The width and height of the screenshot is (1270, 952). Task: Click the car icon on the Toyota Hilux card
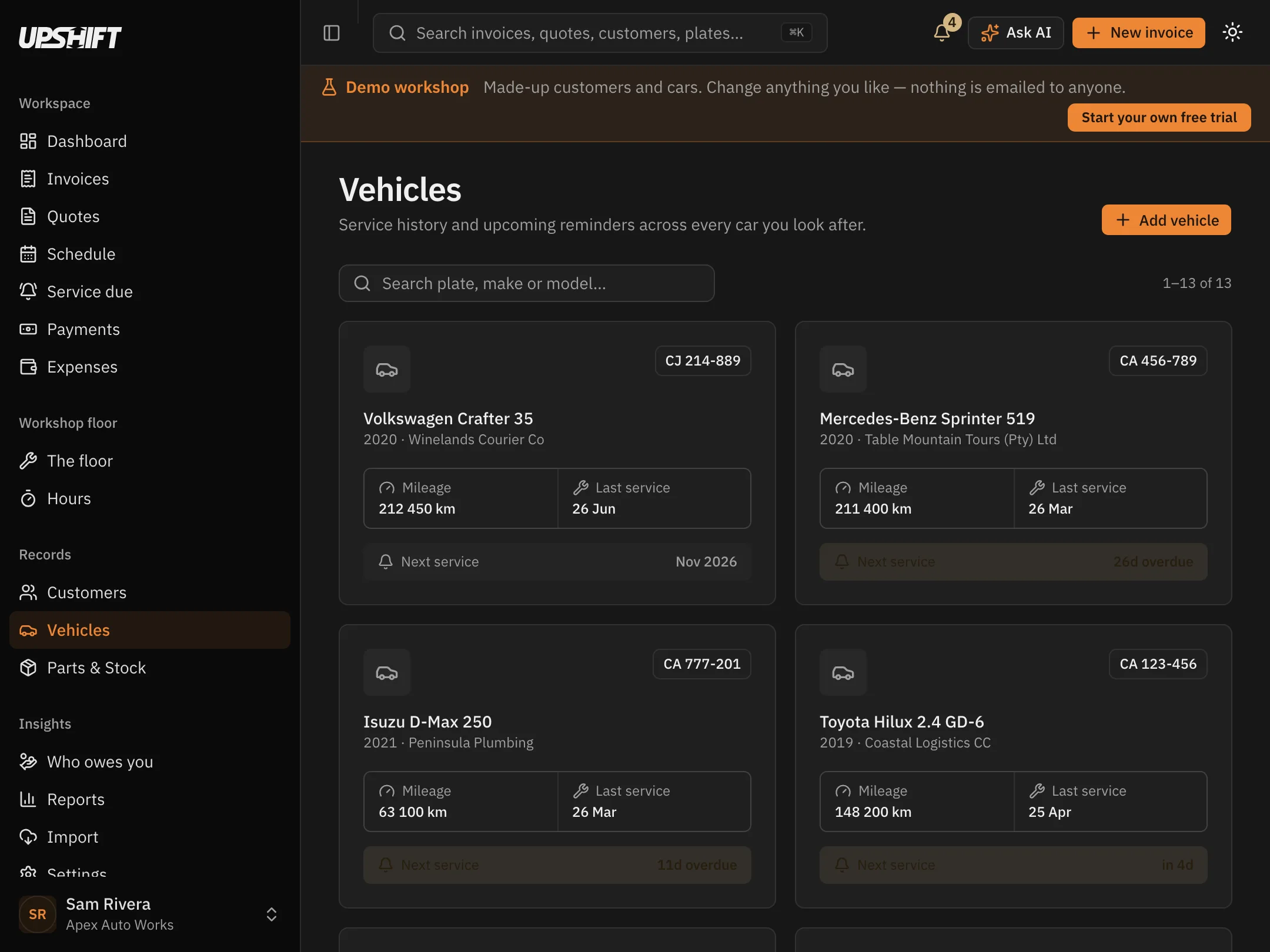pyautogui.click(x=843, y=672)
